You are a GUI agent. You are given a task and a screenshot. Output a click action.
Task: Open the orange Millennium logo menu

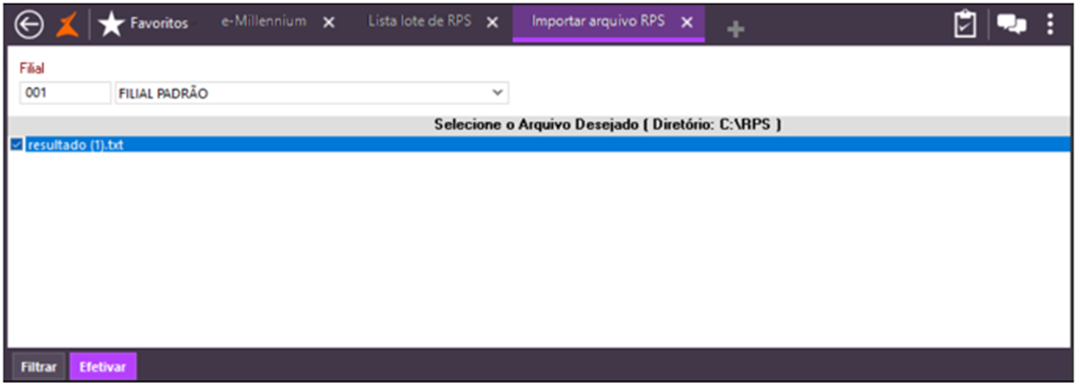click(x=67, y=25)
